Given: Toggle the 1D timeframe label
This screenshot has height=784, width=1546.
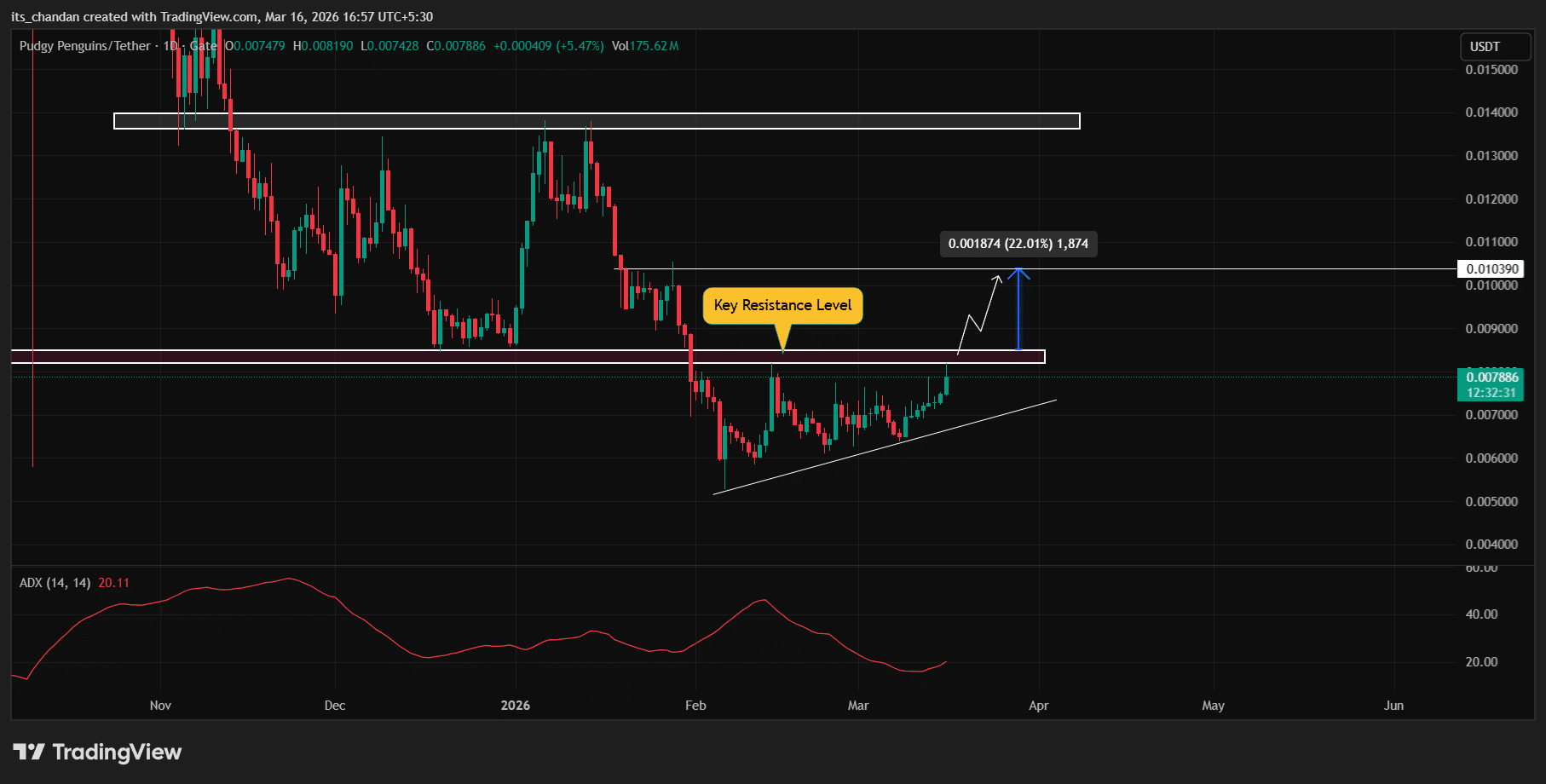Looking at the screenshot, I should tap(169, 46).
